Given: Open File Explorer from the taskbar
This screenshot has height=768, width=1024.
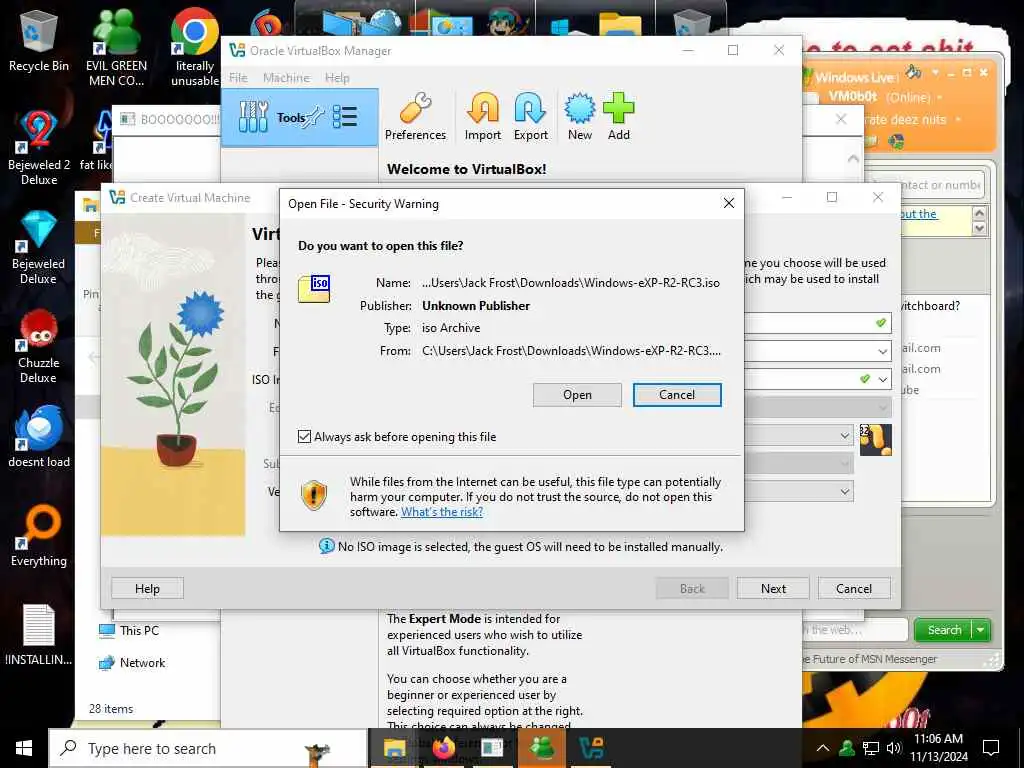Looking at the screenshot, I should coord(394,748).
